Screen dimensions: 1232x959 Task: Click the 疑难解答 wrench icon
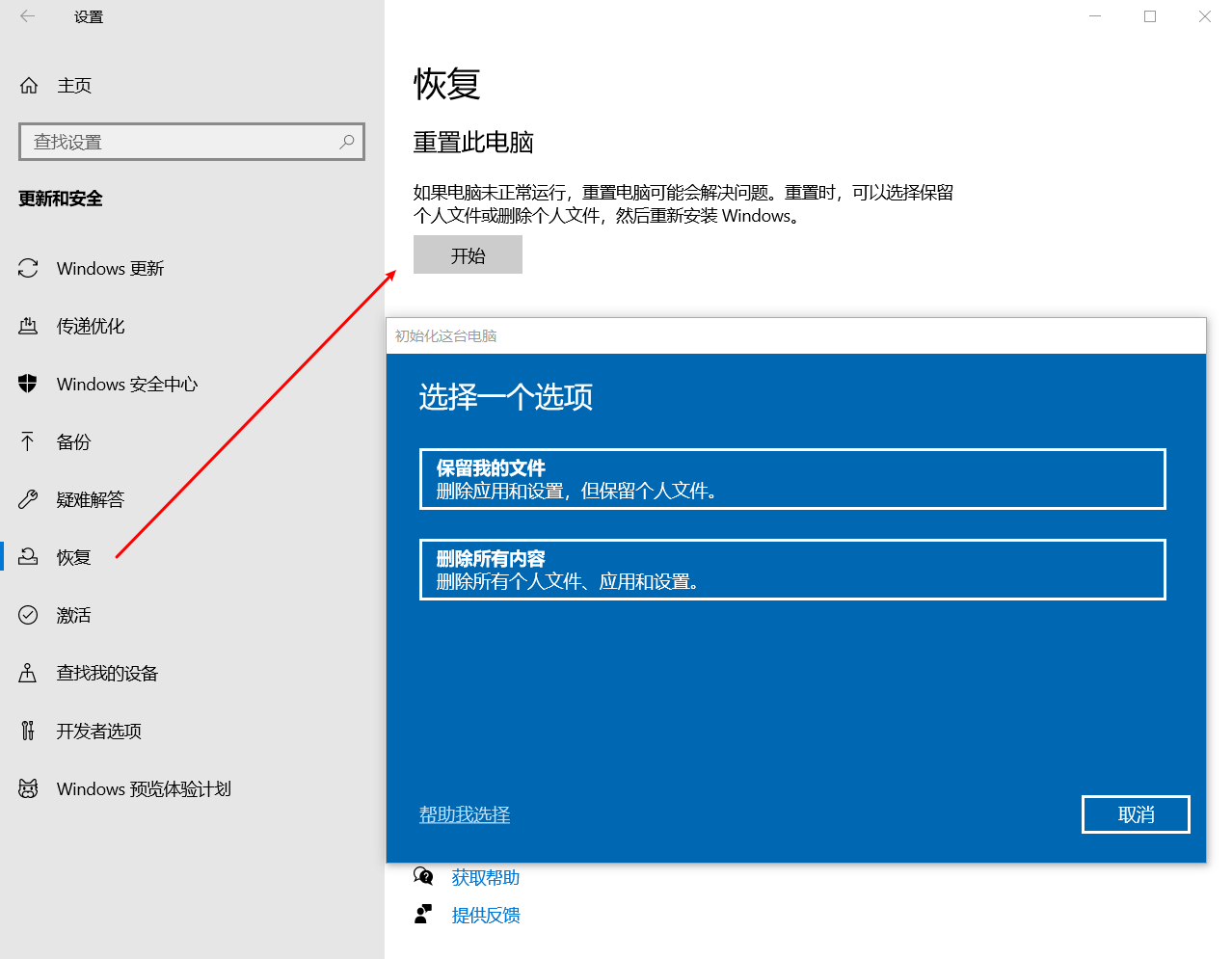tap(28, 499)
